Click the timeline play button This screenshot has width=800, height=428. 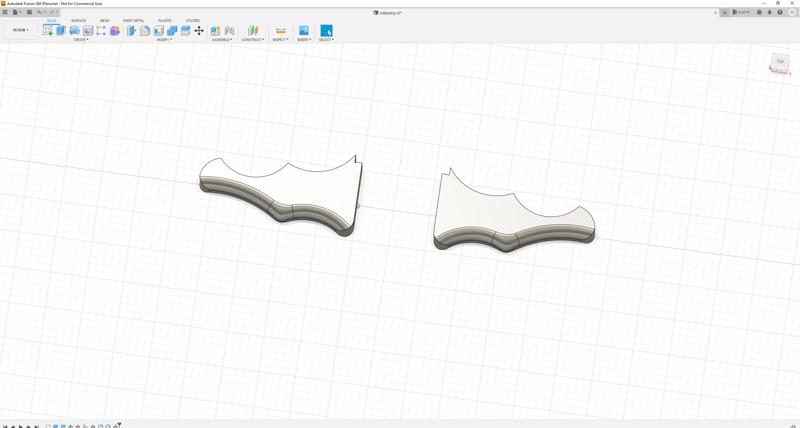point(21,425)
